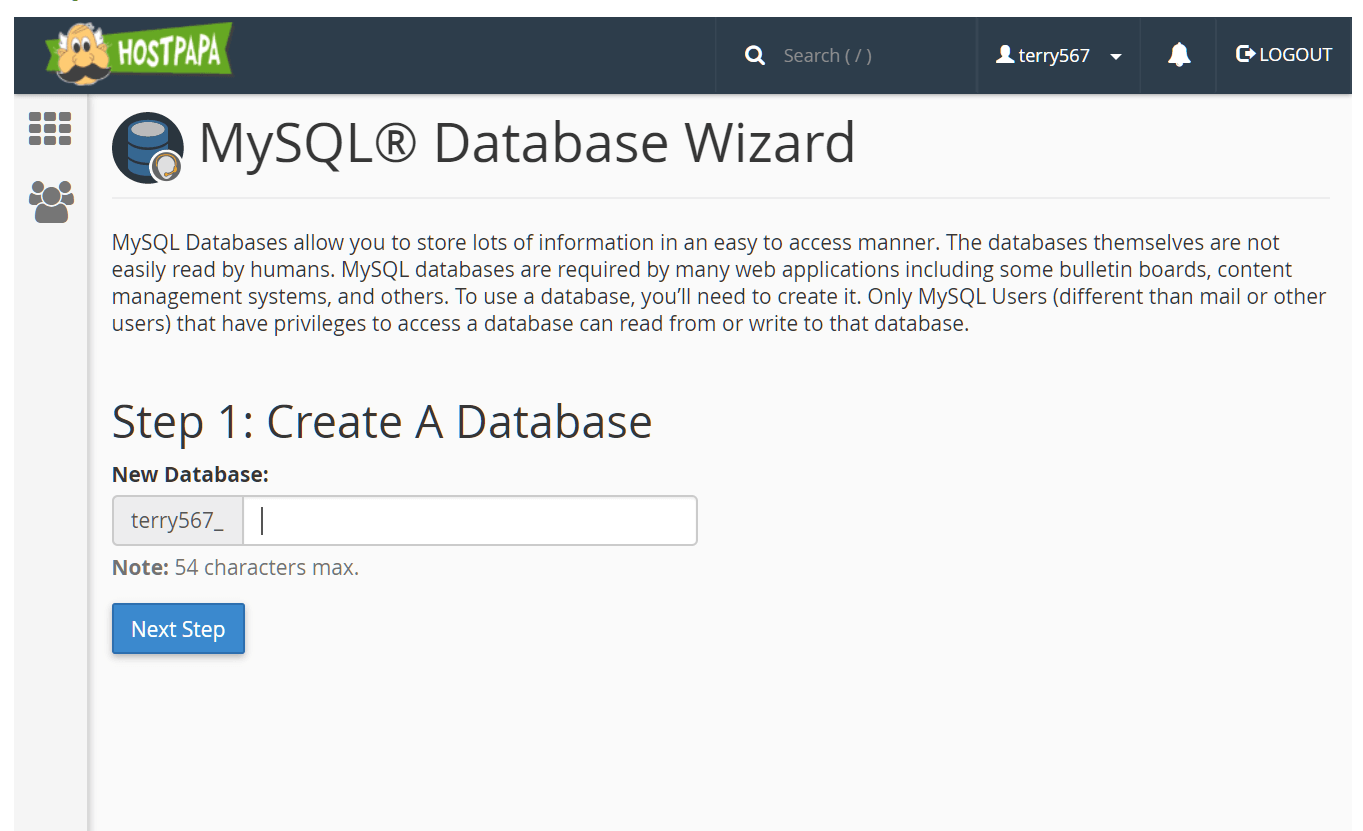Click the '54 characters max.' note
This screenshot has width=1363, height=831.
point(266,568)
